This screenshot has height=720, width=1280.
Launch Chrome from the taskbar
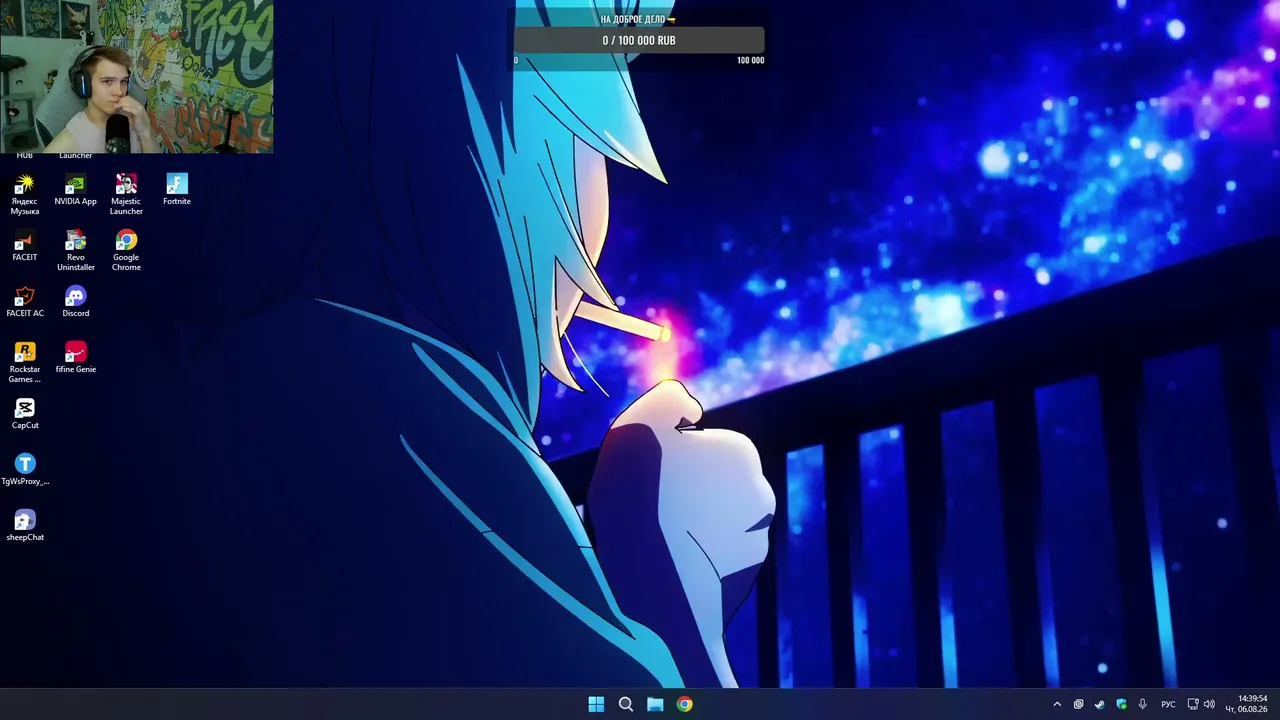(x=684, y=704)
